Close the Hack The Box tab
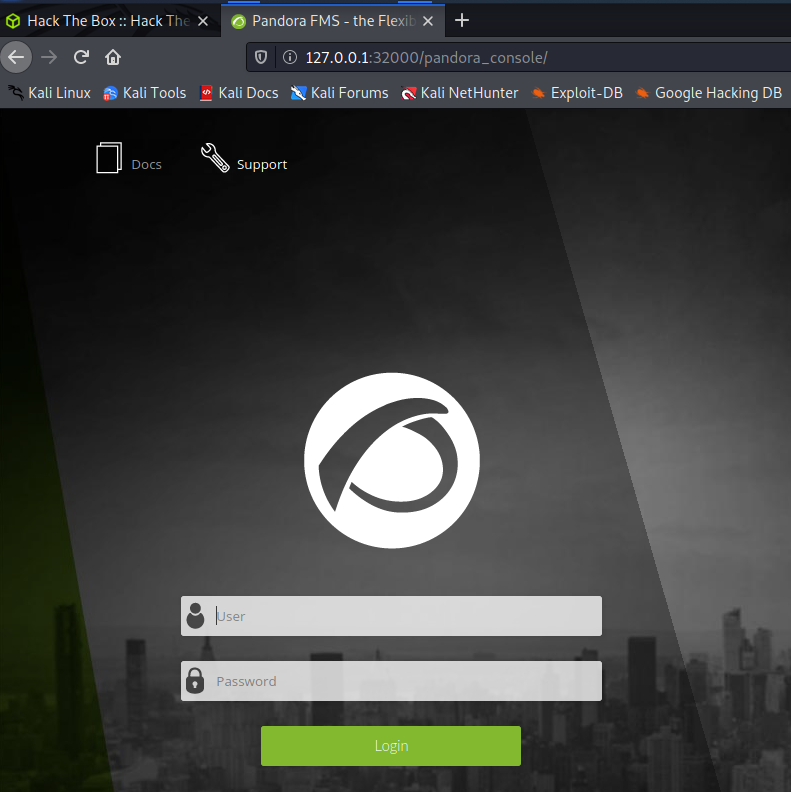 click(203, 21)
